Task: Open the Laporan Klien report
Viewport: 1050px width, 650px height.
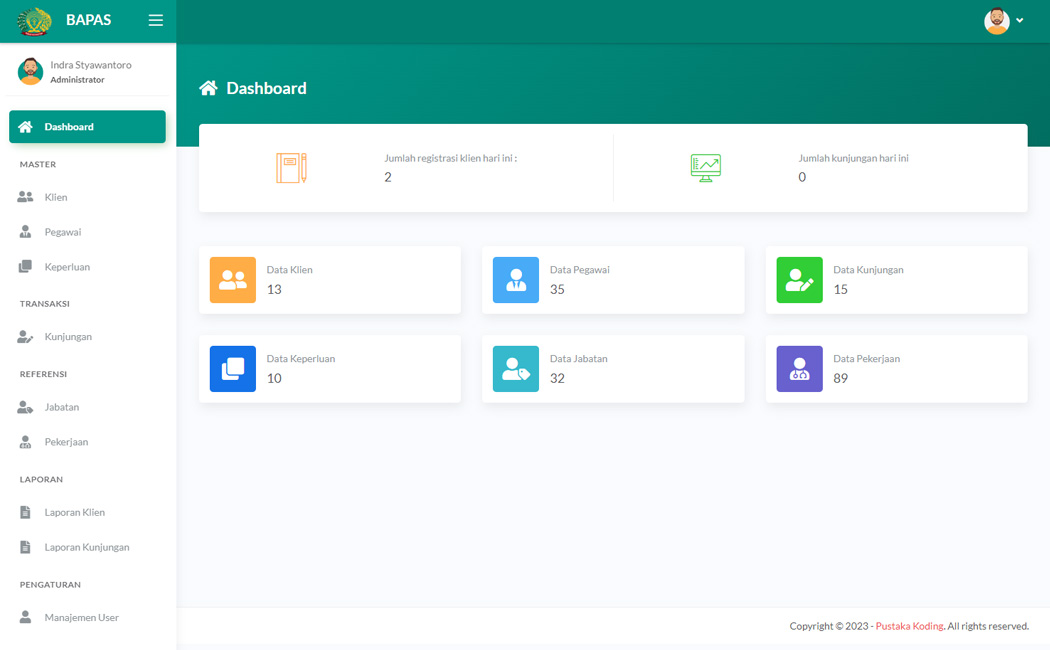Action: [x=74, y=512]
